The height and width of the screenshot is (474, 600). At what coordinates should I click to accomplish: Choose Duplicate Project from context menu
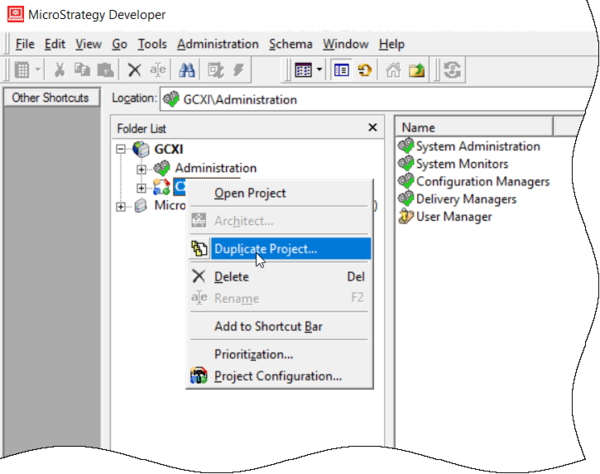click(265, 249)
